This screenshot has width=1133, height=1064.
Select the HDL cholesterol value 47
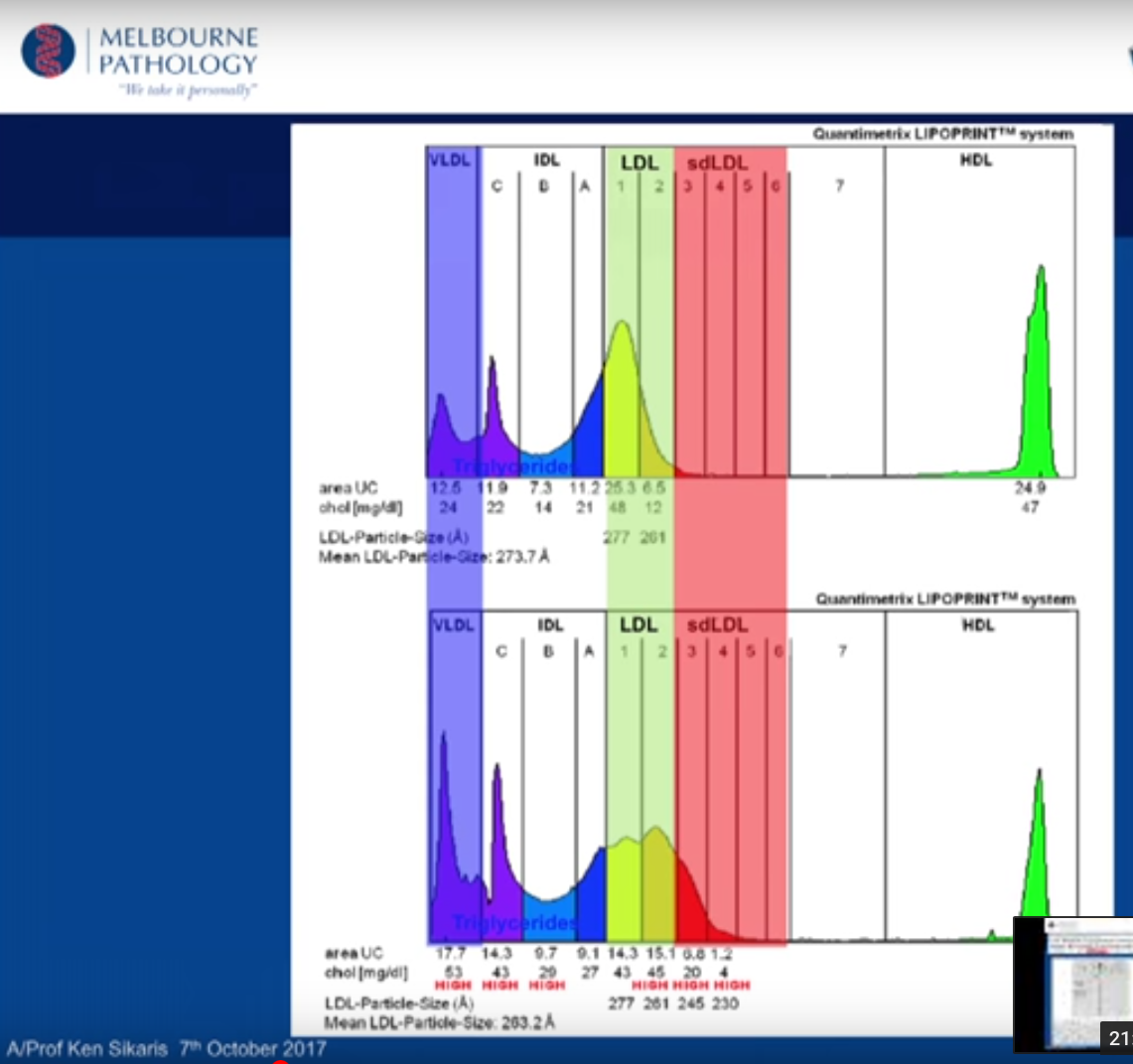click(1031, 507)
